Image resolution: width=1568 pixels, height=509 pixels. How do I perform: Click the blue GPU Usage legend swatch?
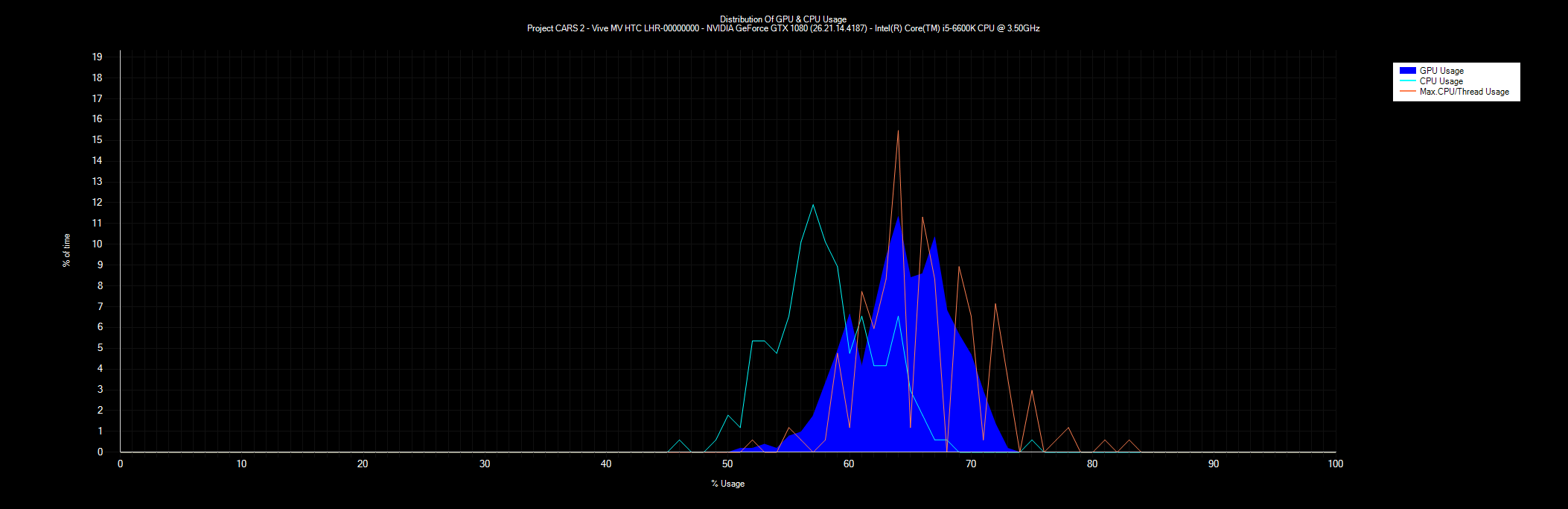tap(1408, 71)
